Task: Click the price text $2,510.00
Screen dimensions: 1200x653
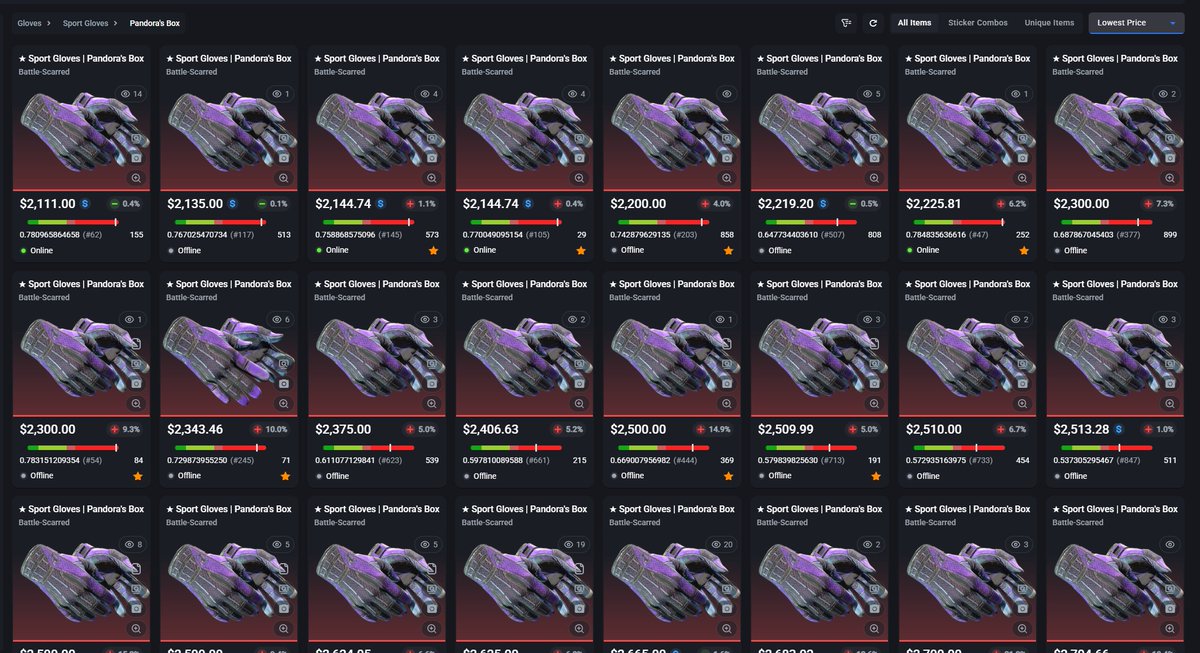Action: tap(934, 429)
